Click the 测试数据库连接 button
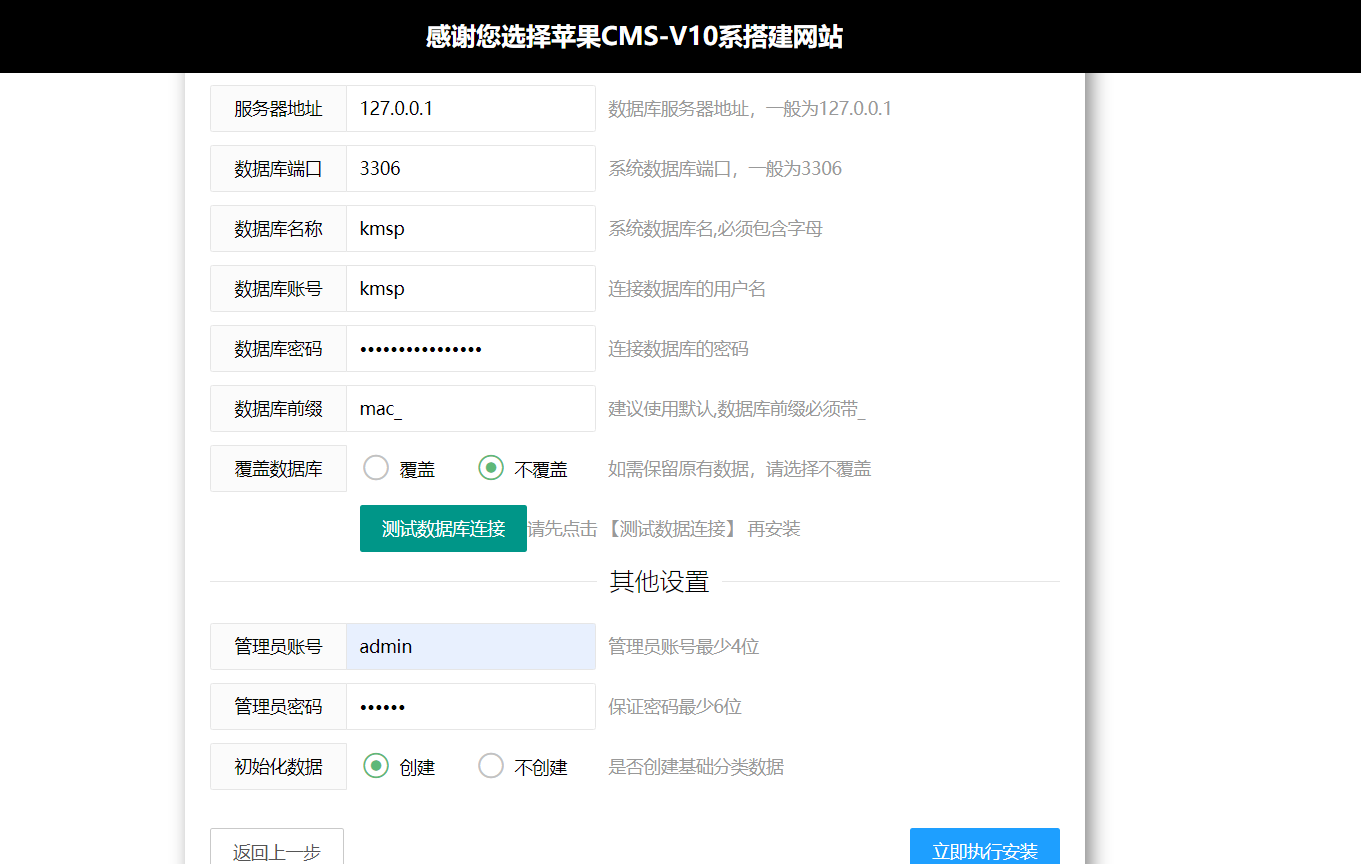The width and height of the screenshot is (1361, 864). click(443, 528)
